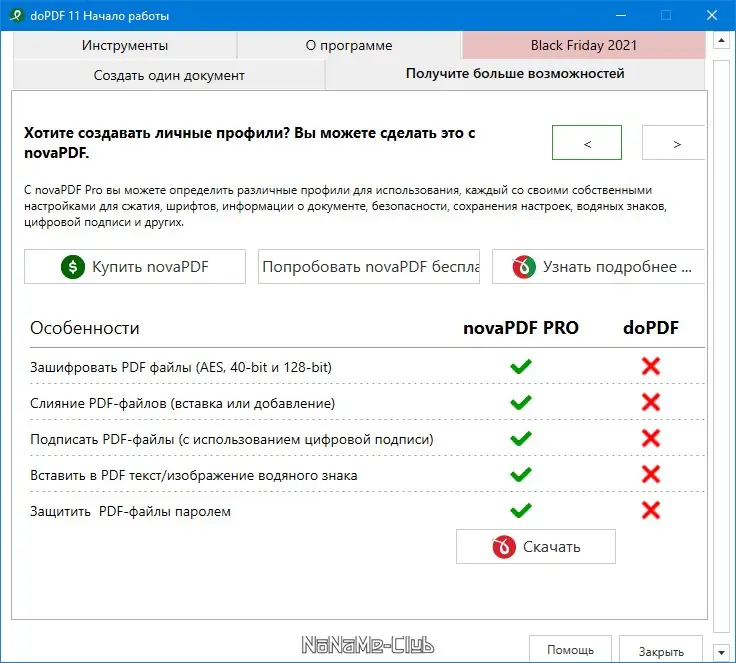Go to next slide with > button
Viewport: 736px width, 663px height.
tap(674, 143)
